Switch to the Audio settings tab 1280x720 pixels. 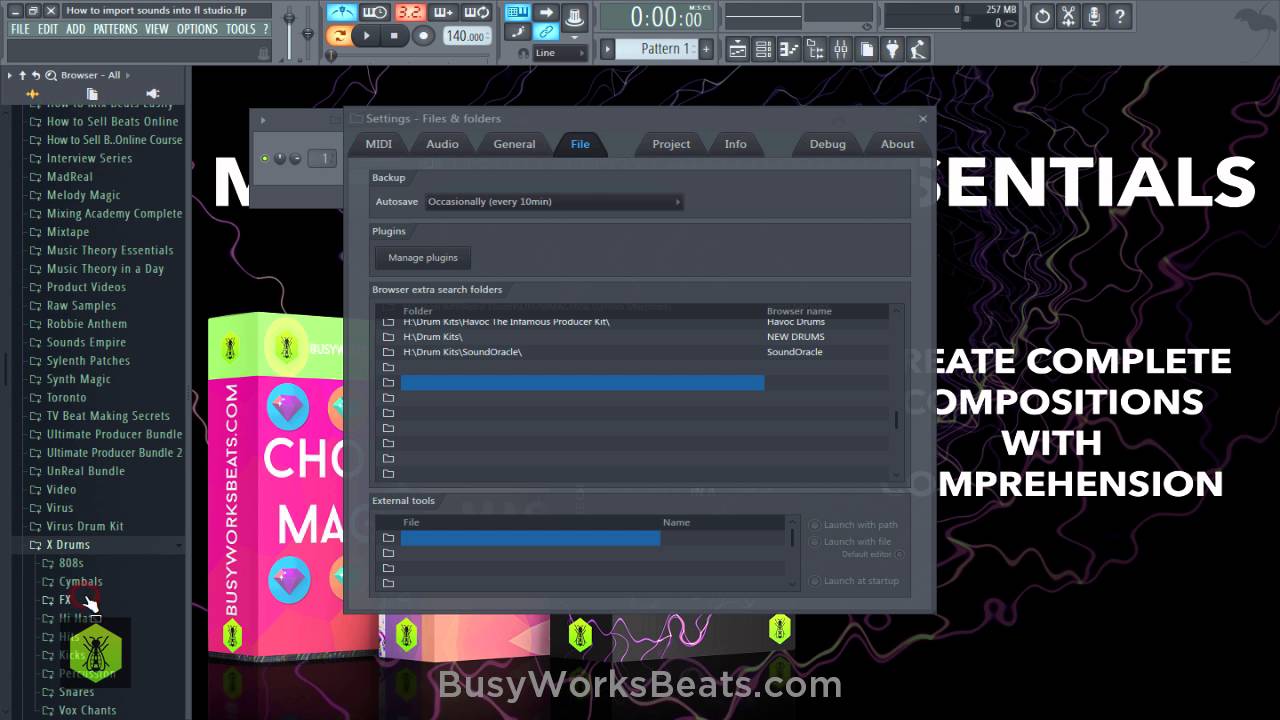coord(442,144)
